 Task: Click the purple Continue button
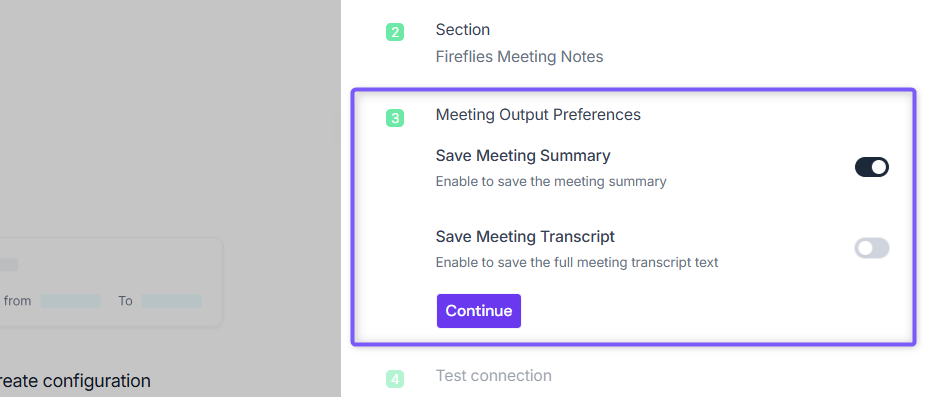pos(478,311)
